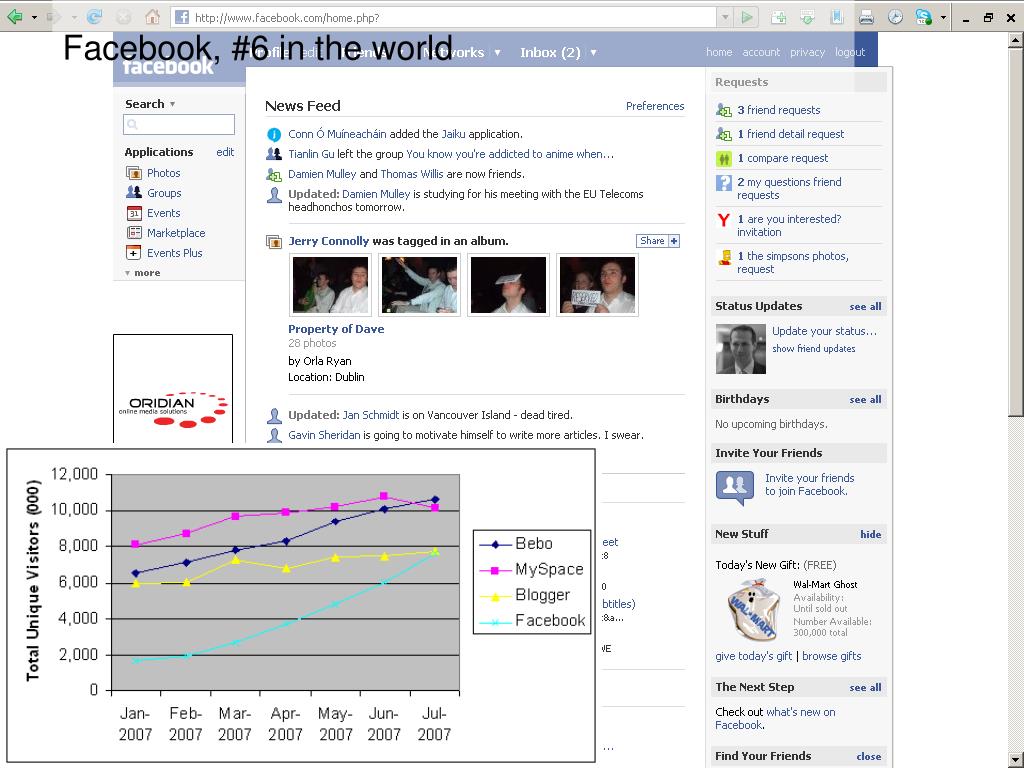1024x768 pixels.
Task: Open Jan Schmidt's profile link
Action: pyautogui.click(x=370, y=415)
